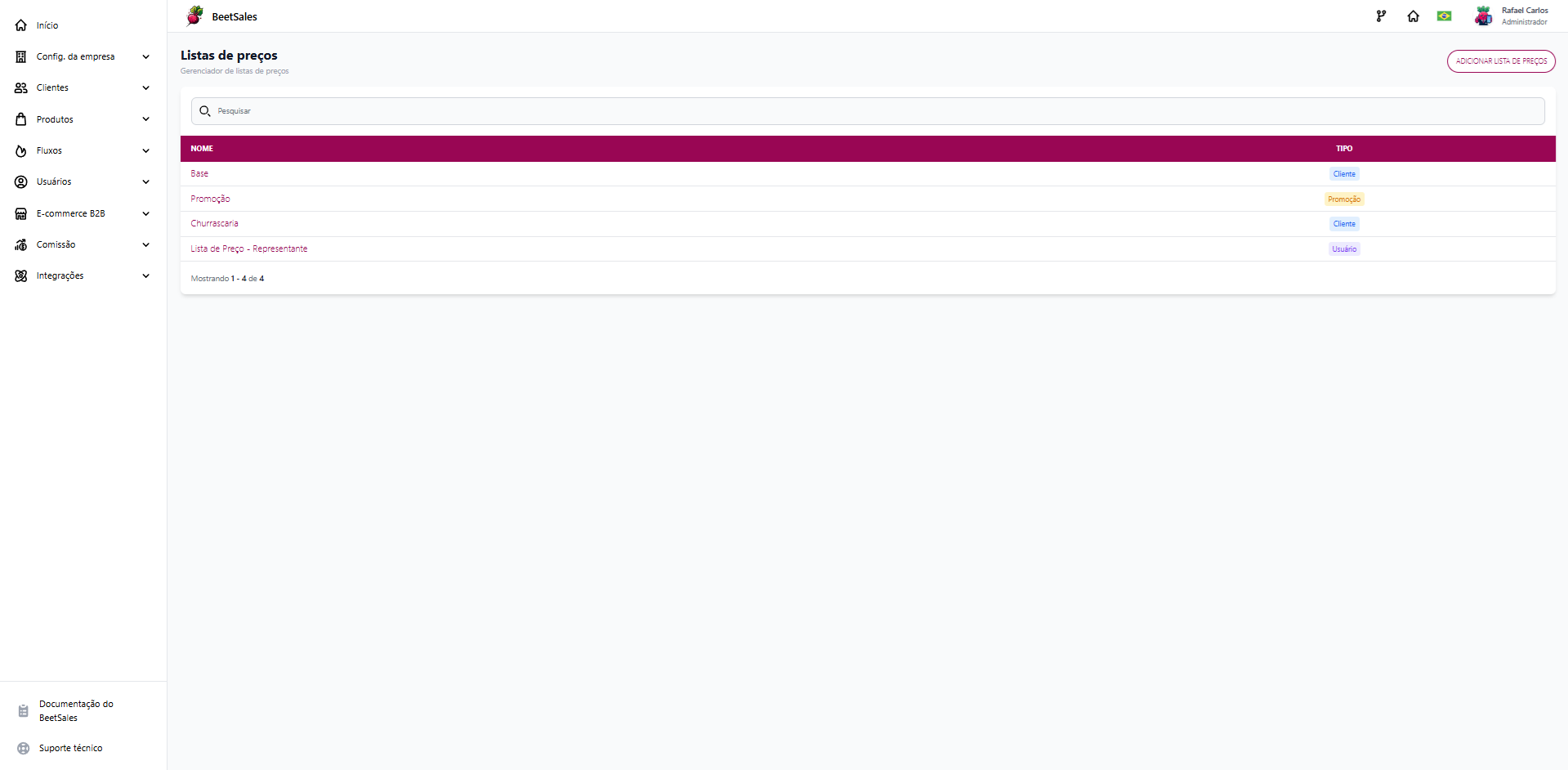This screenshot has width=1568, height=770.
Task: Open Lista de Preço - Representante link
Action: (249, 248)
